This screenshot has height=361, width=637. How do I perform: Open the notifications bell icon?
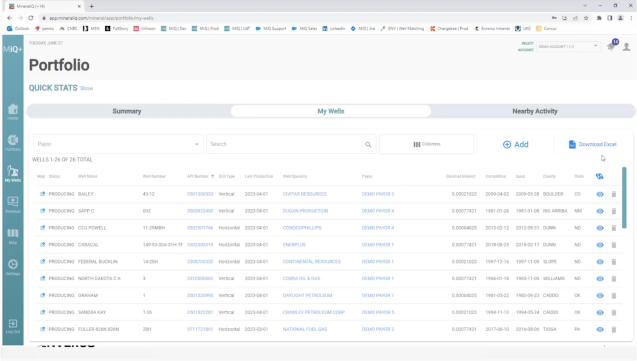click(x=611, y=46)
